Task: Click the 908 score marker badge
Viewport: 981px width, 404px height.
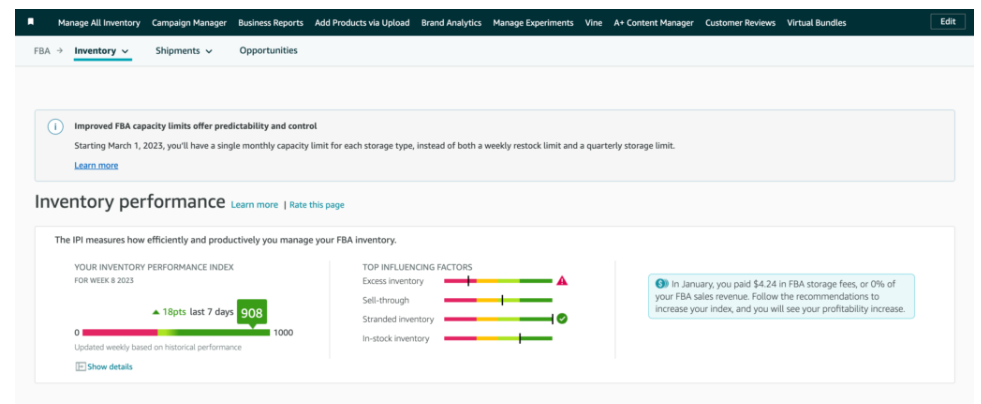Action: tap(252, 313)
